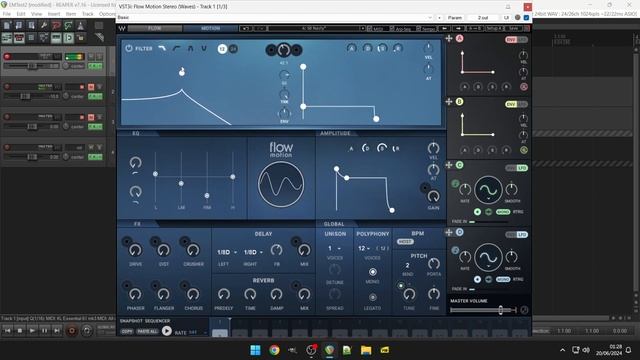Toggle ENV/LFO switch on modulator C
Viewport: 640px width, 360px height.
click(x=516, y=168)
